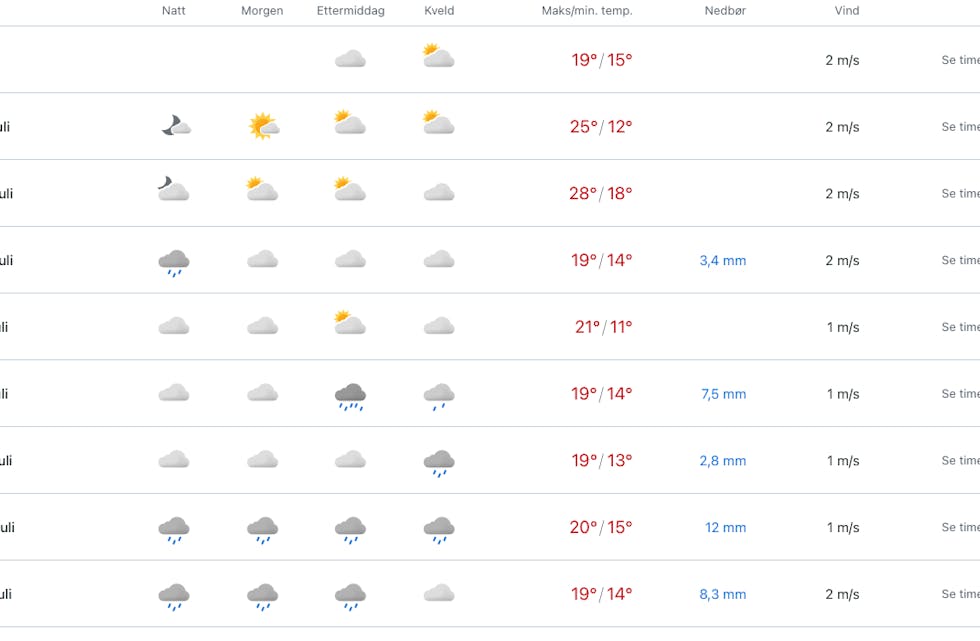Viewport: 980px width, 641px height.
Task: Click the heavy rain afternoon icon in the 7,5 mm row
Action: [x=351, y=397]
